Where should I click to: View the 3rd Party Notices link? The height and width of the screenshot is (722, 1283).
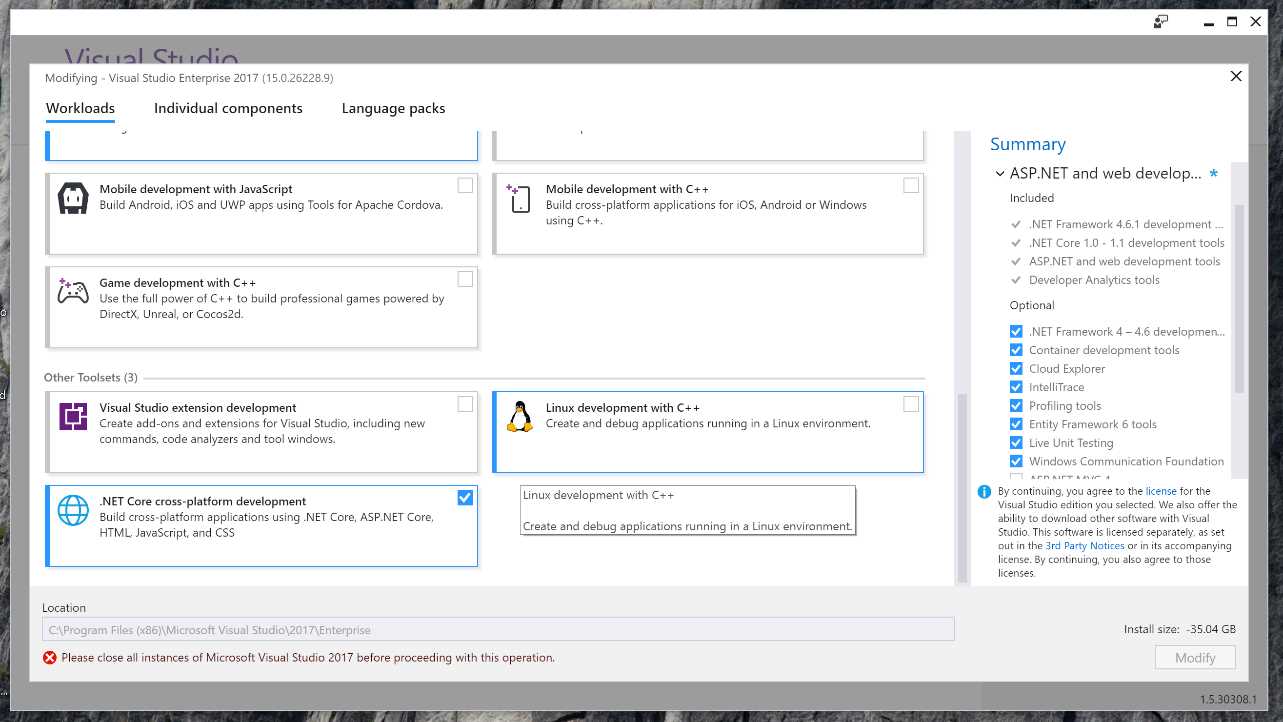tap(1084, 545)
